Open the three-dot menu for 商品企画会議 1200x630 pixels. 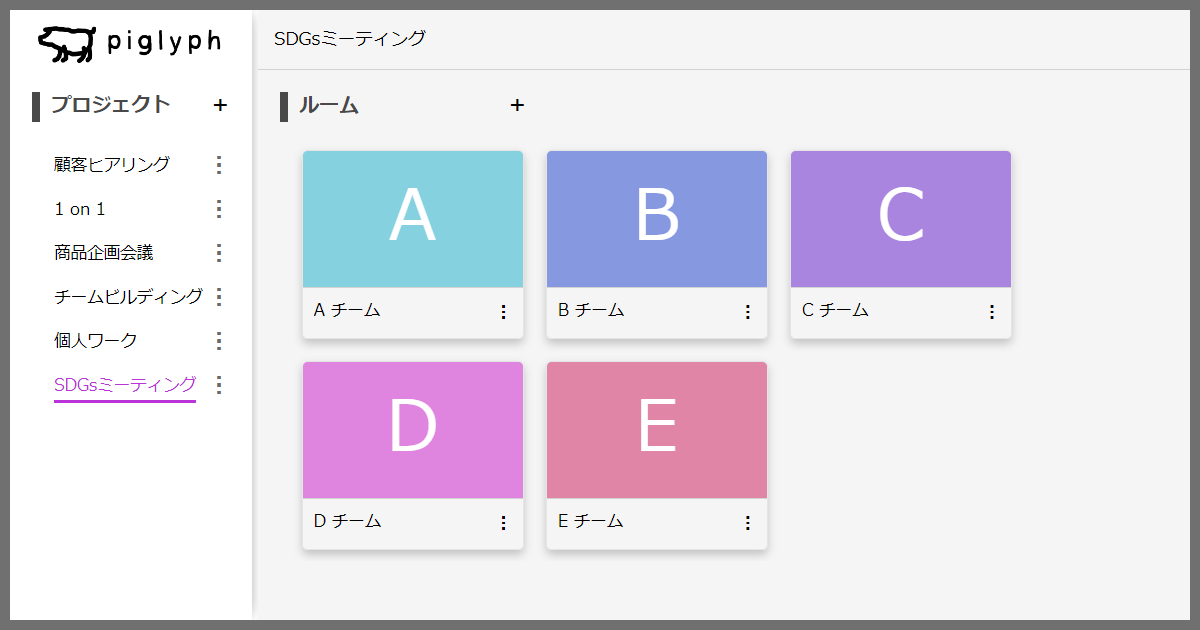220,253
